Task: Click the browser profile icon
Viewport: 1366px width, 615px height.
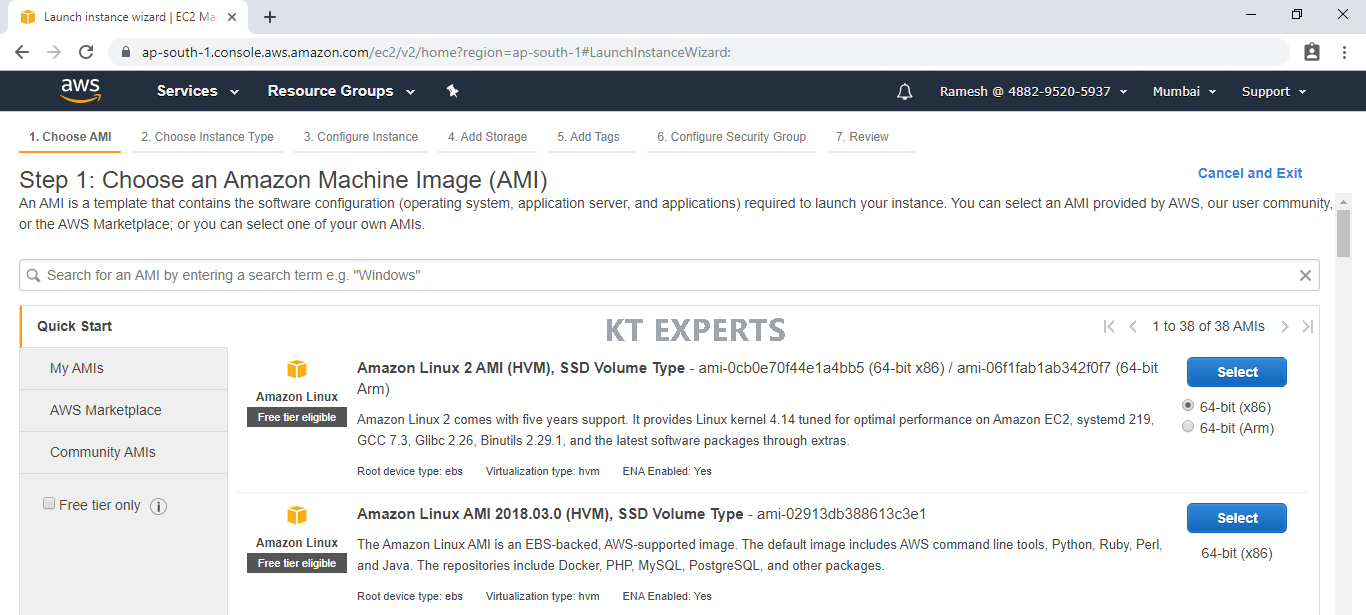Action: tap(1312, 52)
